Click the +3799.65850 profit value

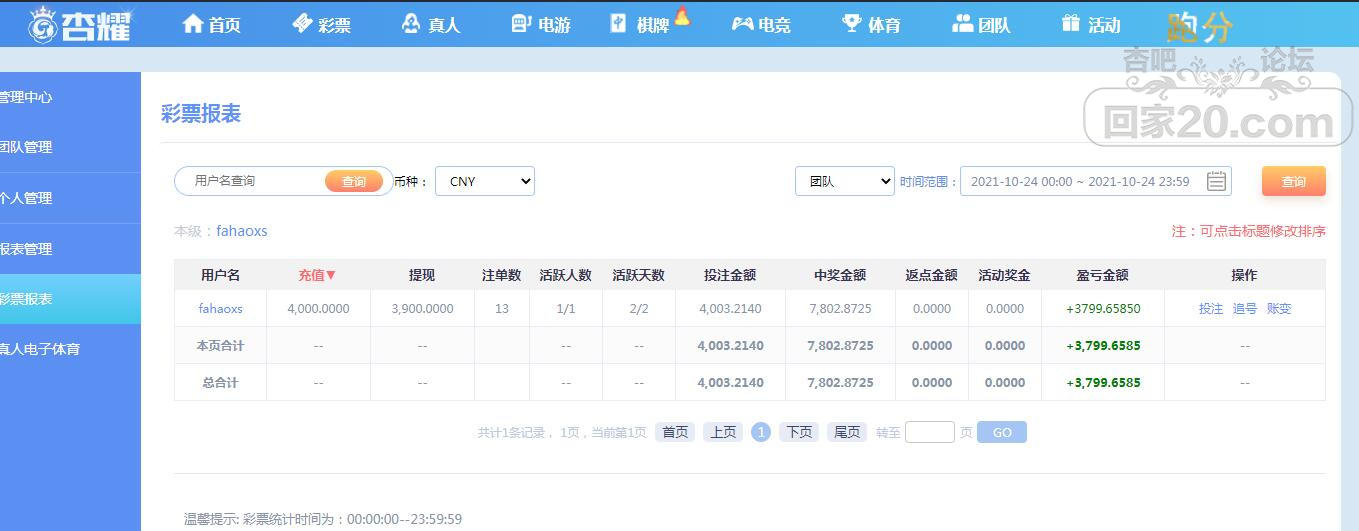point(1103,309)
